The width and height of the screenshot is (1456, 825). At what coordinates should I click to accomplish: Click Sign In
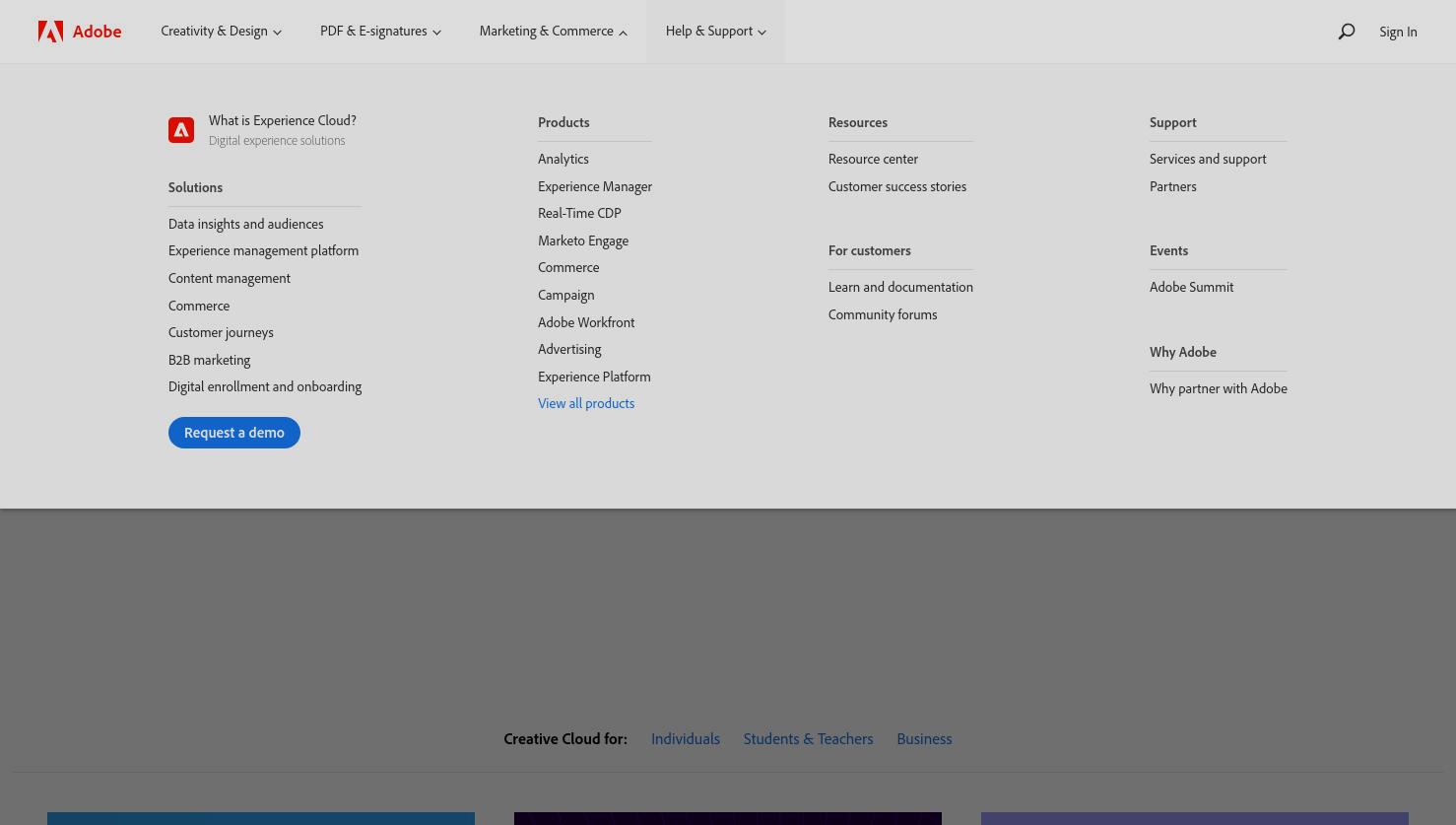[1398, 32]
